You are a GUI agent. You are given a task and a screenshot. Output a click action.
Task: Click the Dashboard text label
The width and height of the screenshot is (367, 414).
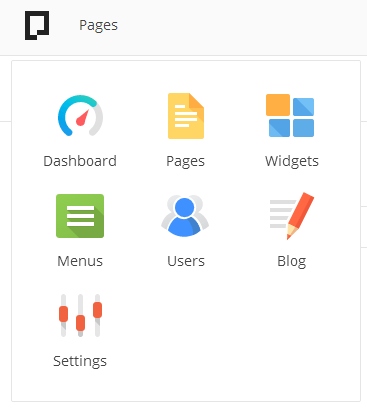[80, 161]
